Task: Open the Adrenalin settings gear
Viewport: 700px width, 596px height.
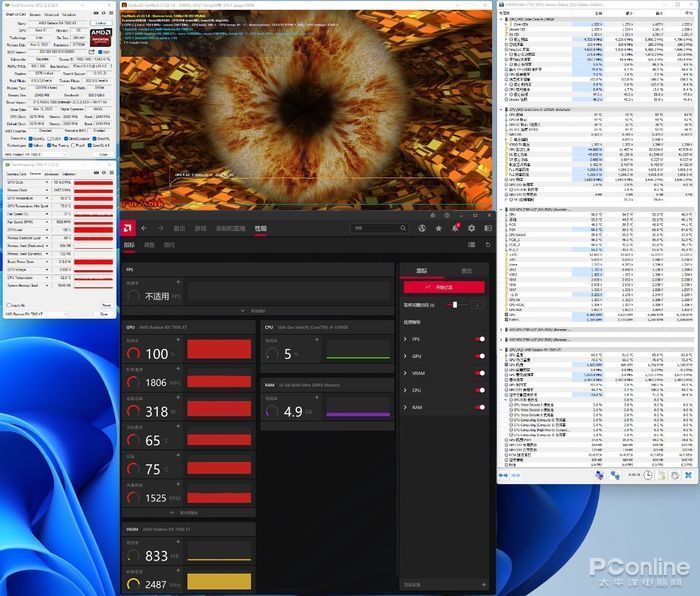Action: click(471, 228)
